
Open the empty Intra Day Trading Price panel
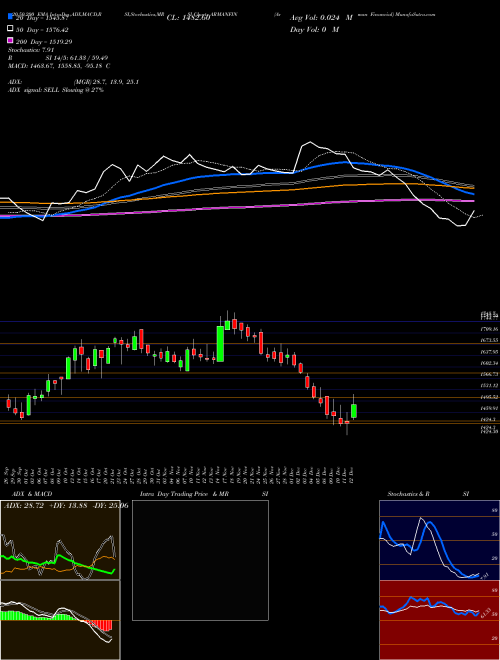[x=200, y=560]
